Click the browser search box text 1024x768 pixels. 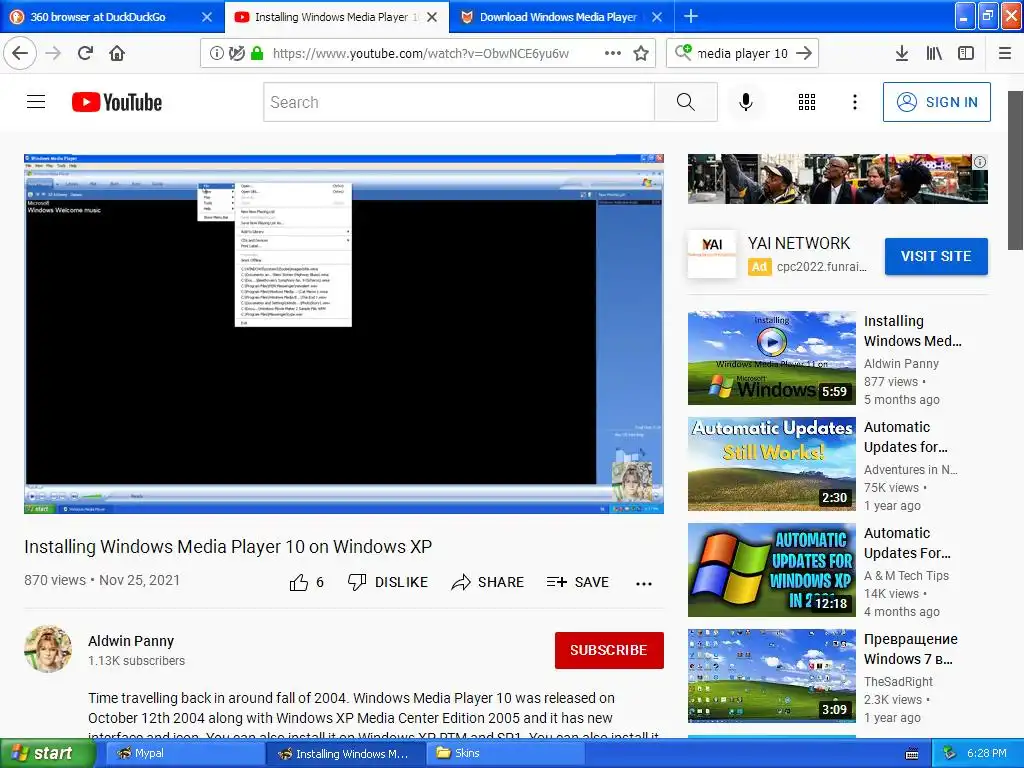pos(743,53)
